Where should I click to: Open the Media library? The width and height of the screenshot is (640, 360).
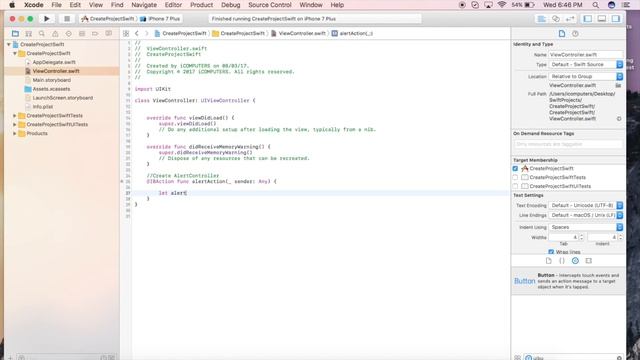coord(589,261)
